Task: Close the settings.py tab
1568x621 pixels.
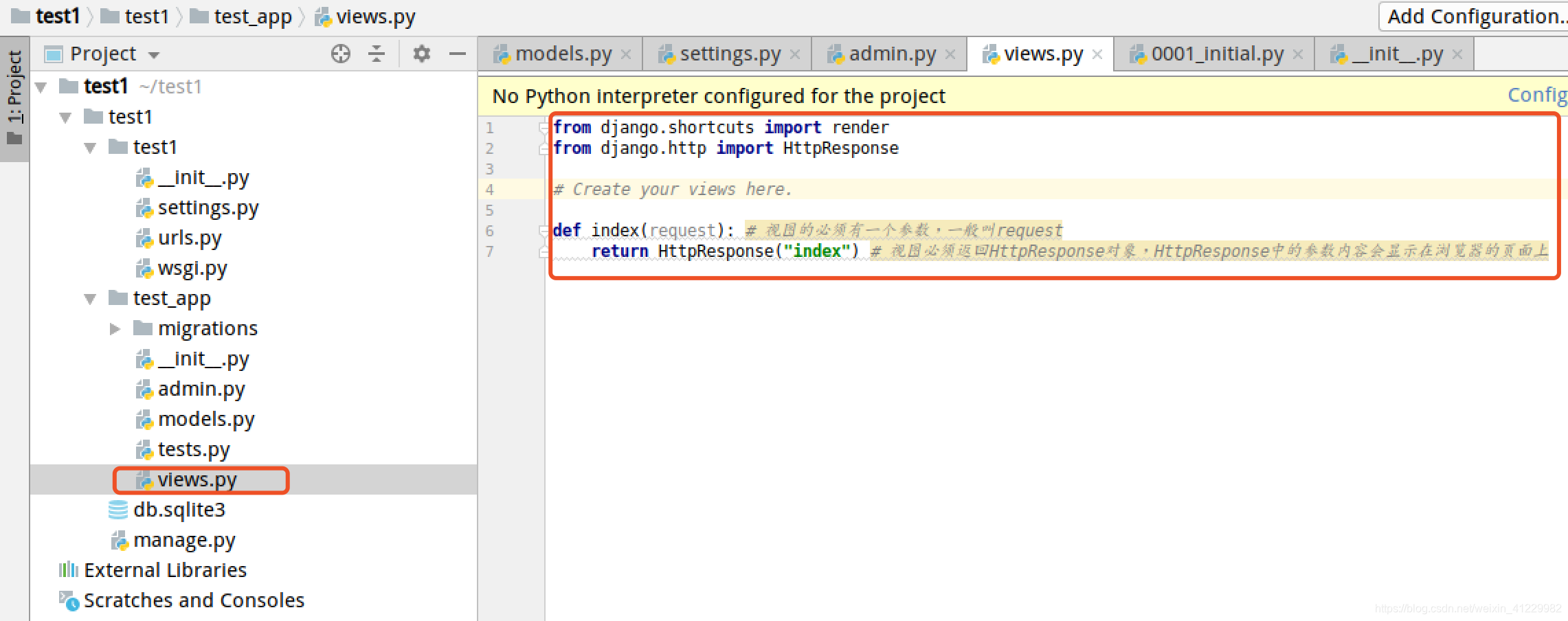Action: 795,54
